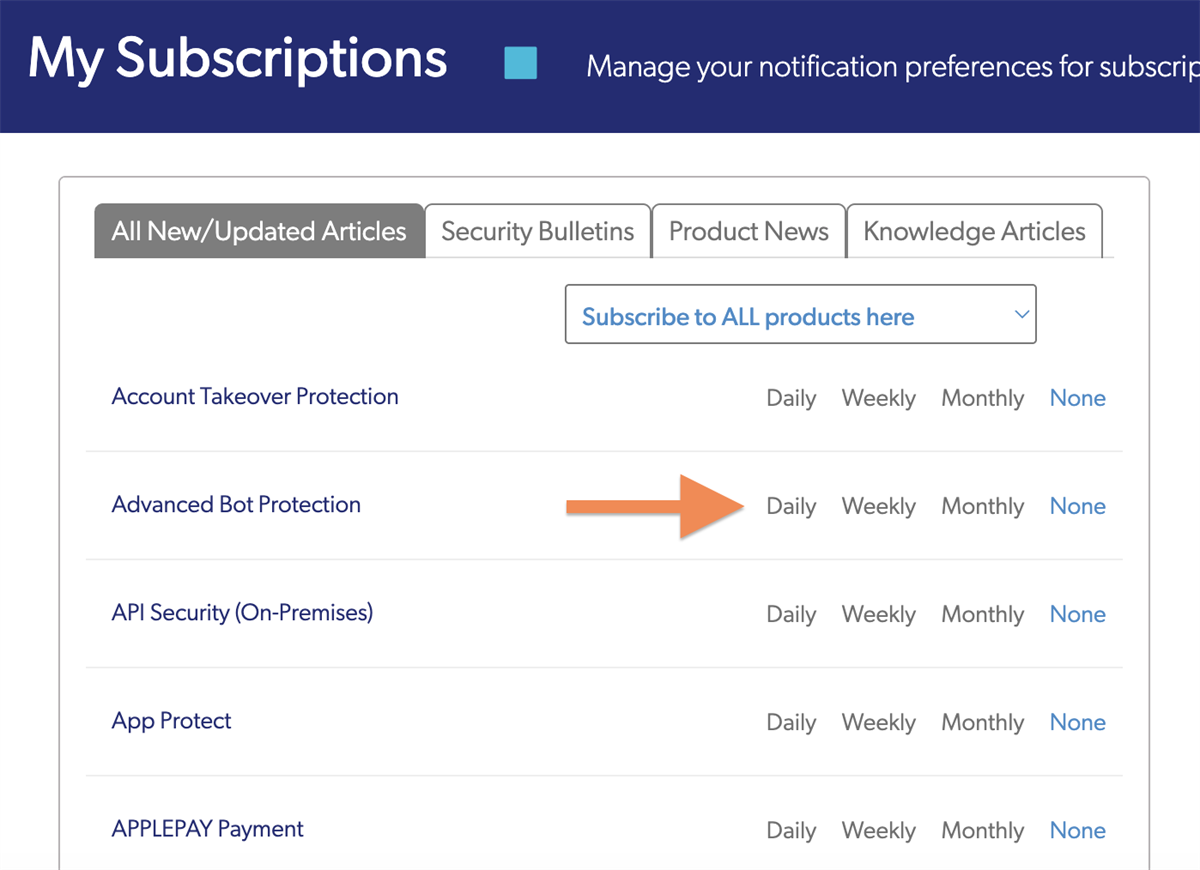
Task: Expand the Subscribe to ALL products dropdown
Action: pyautogui.click(x=799, y=315)
